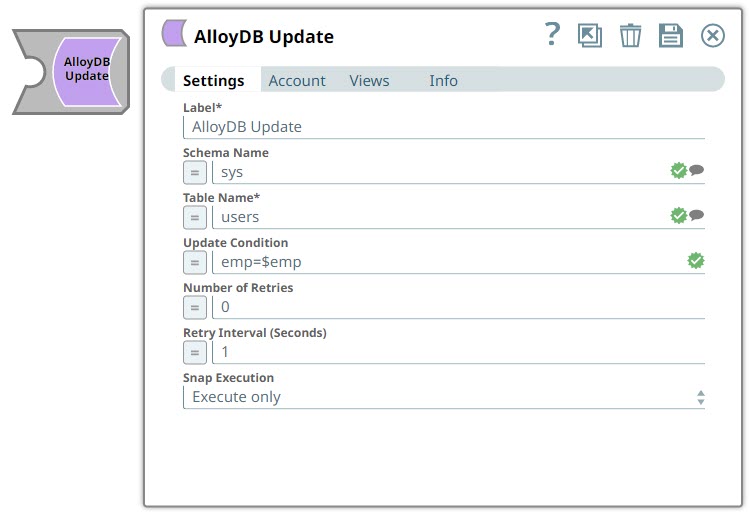750x518 pixels.
Task: Open the Snap Execution dropdown
Action: point(444,397)
